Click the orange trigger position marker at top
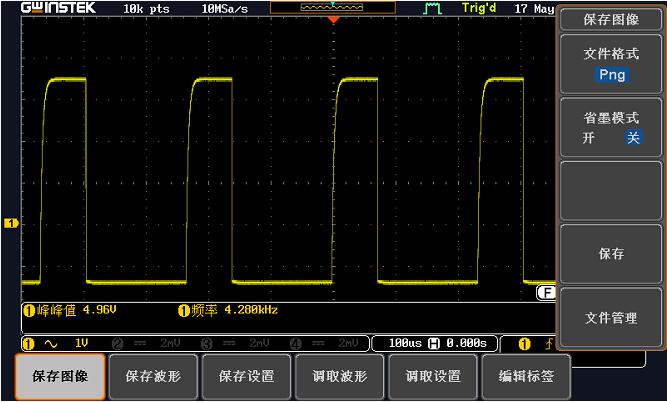667x402 pixels. point(333,19)
